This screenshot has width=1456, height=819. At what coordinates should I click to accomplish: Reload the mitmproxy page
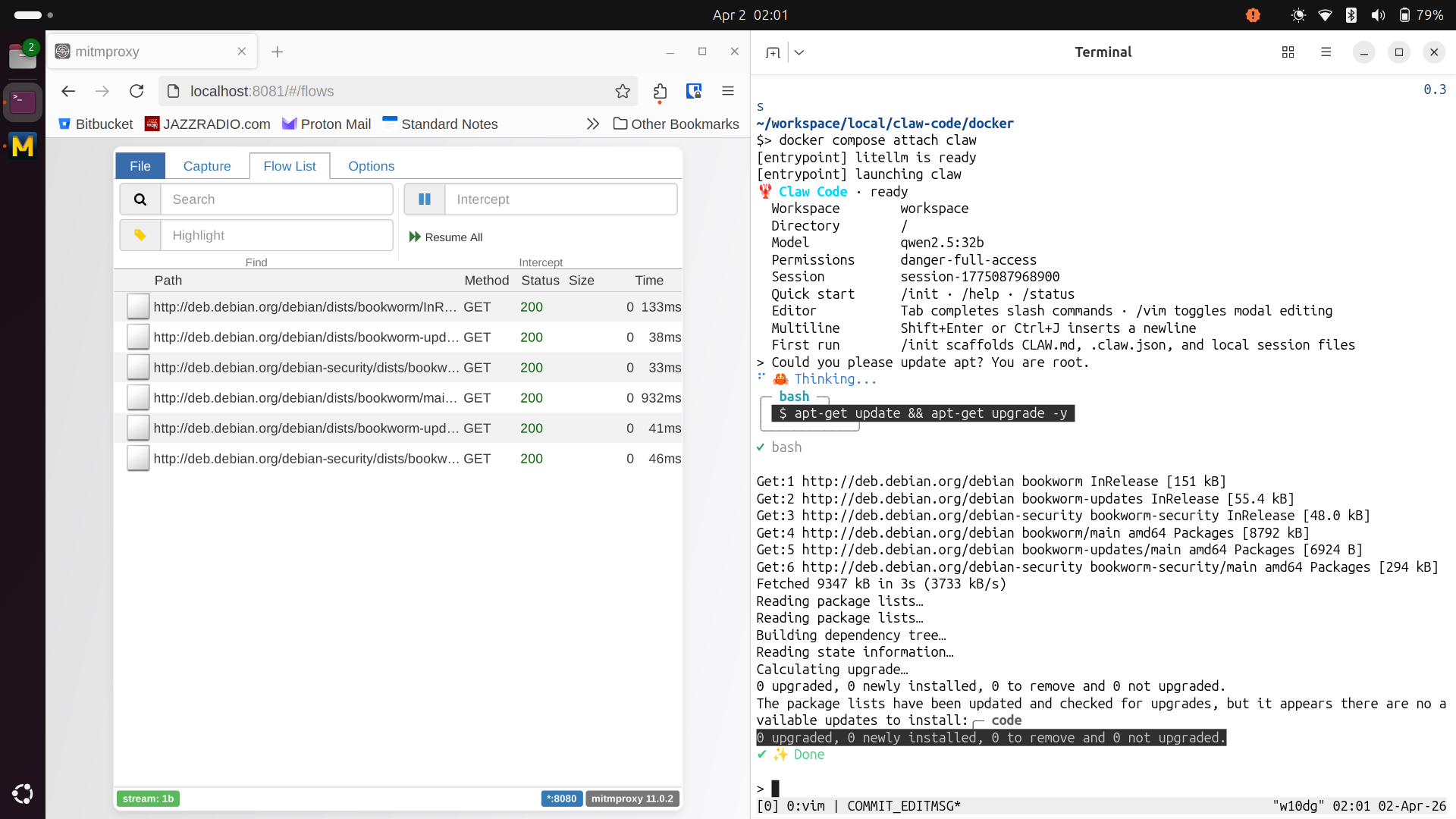(x=136, y=91)
